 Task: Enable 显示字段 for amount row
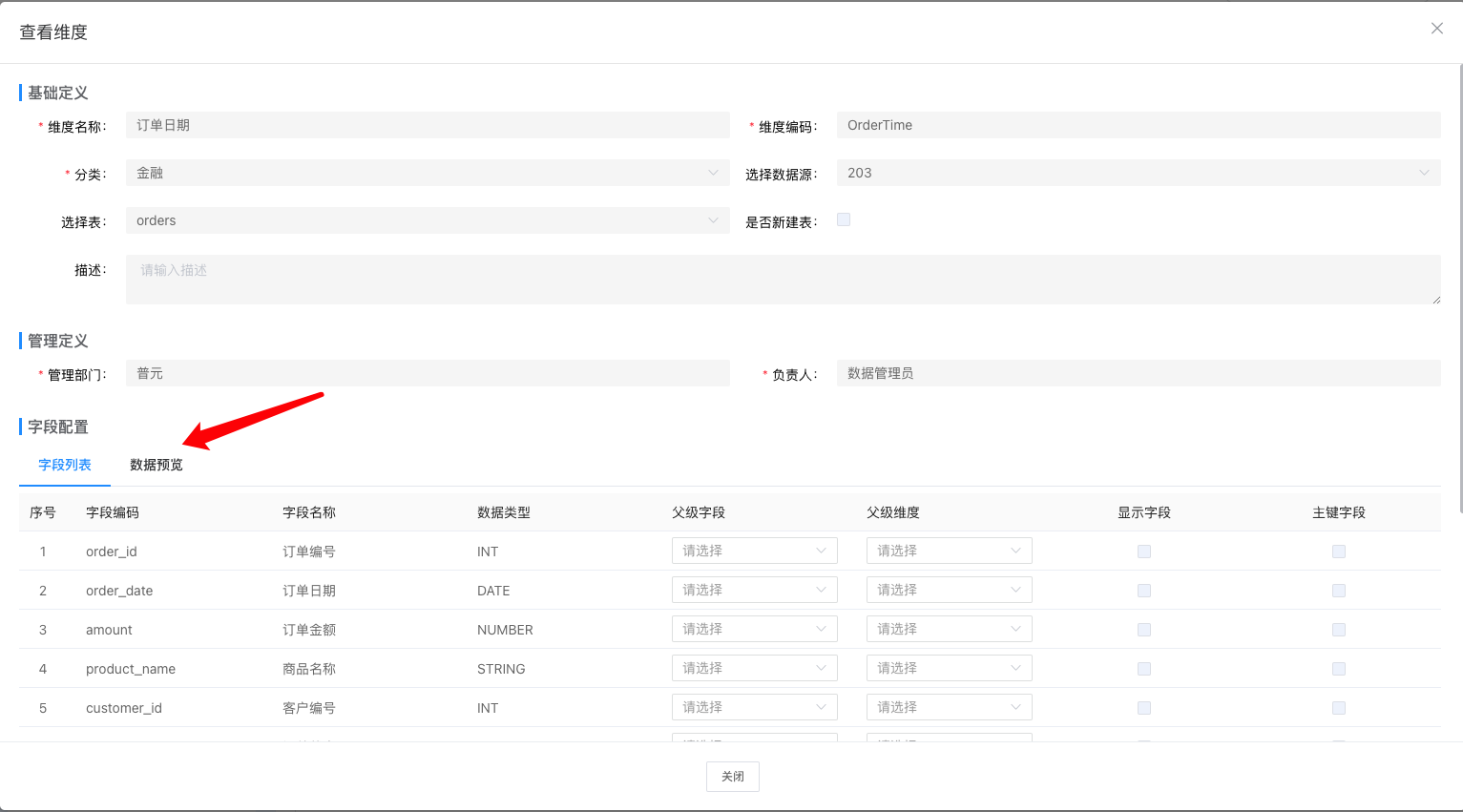(x=1144, y=630)
